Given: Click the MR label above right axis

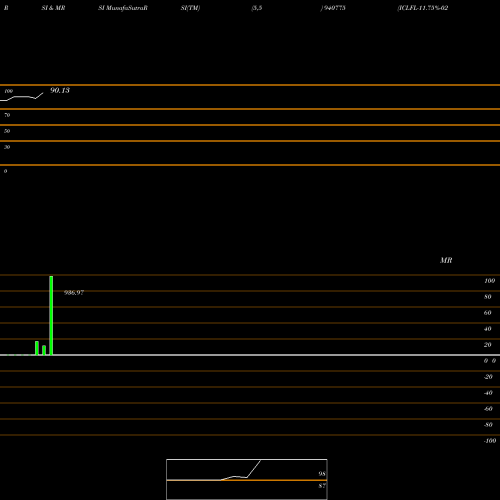Looking at the screenshot, I should 446,260.
